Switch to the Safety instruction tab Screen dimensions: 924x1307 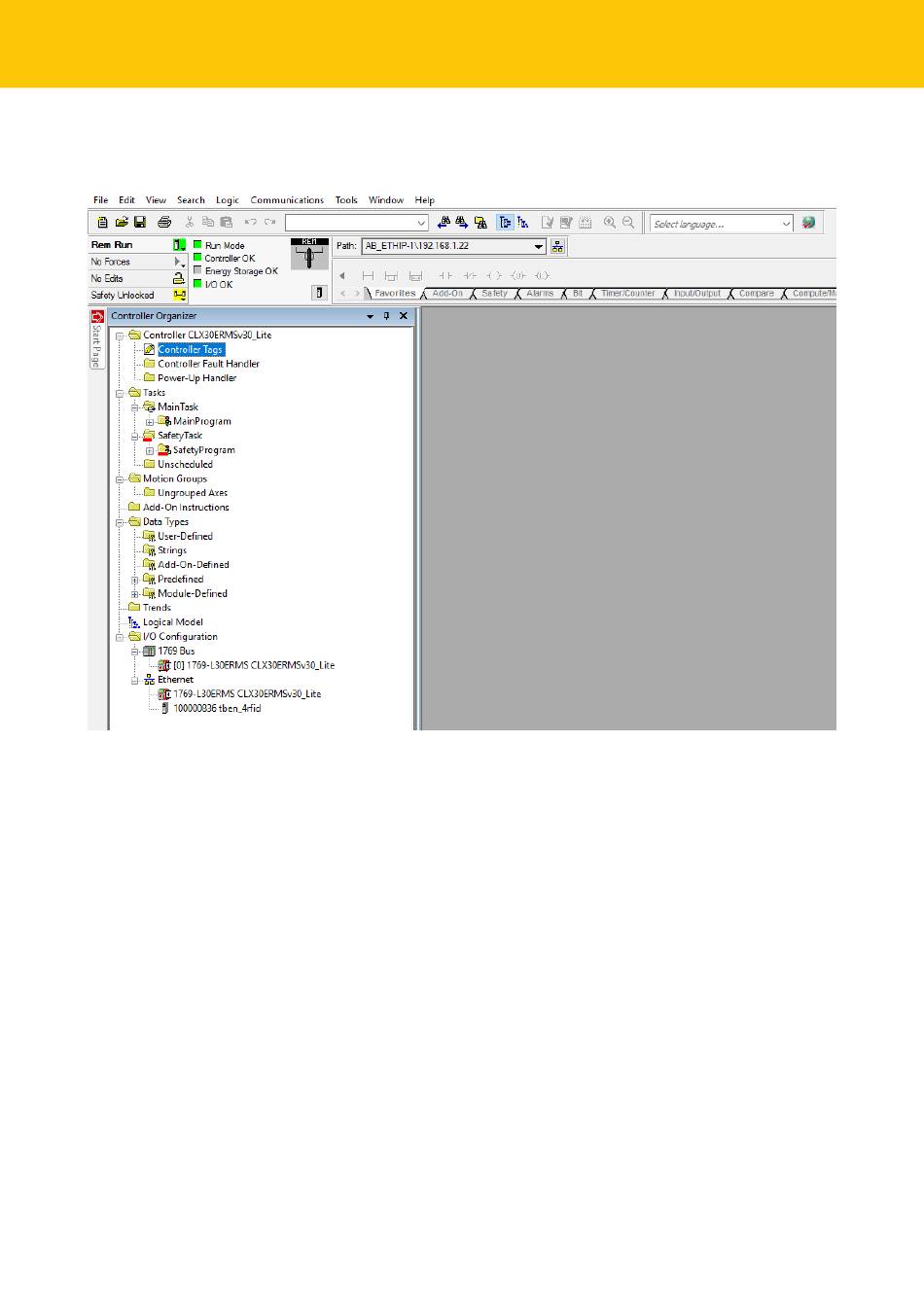coord(494,293)
